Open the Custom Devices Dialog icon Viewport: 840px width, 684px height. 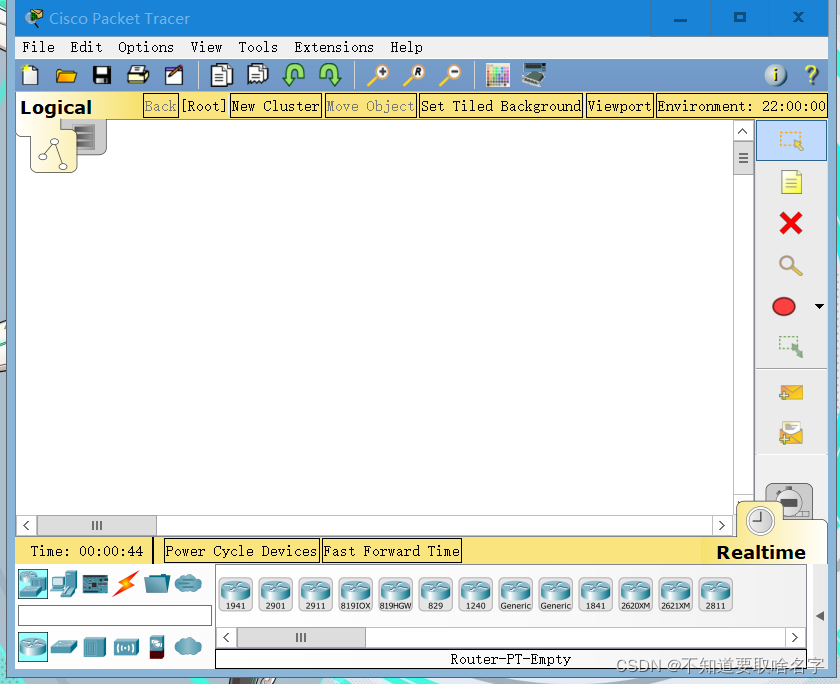click(x=534, y=74)
